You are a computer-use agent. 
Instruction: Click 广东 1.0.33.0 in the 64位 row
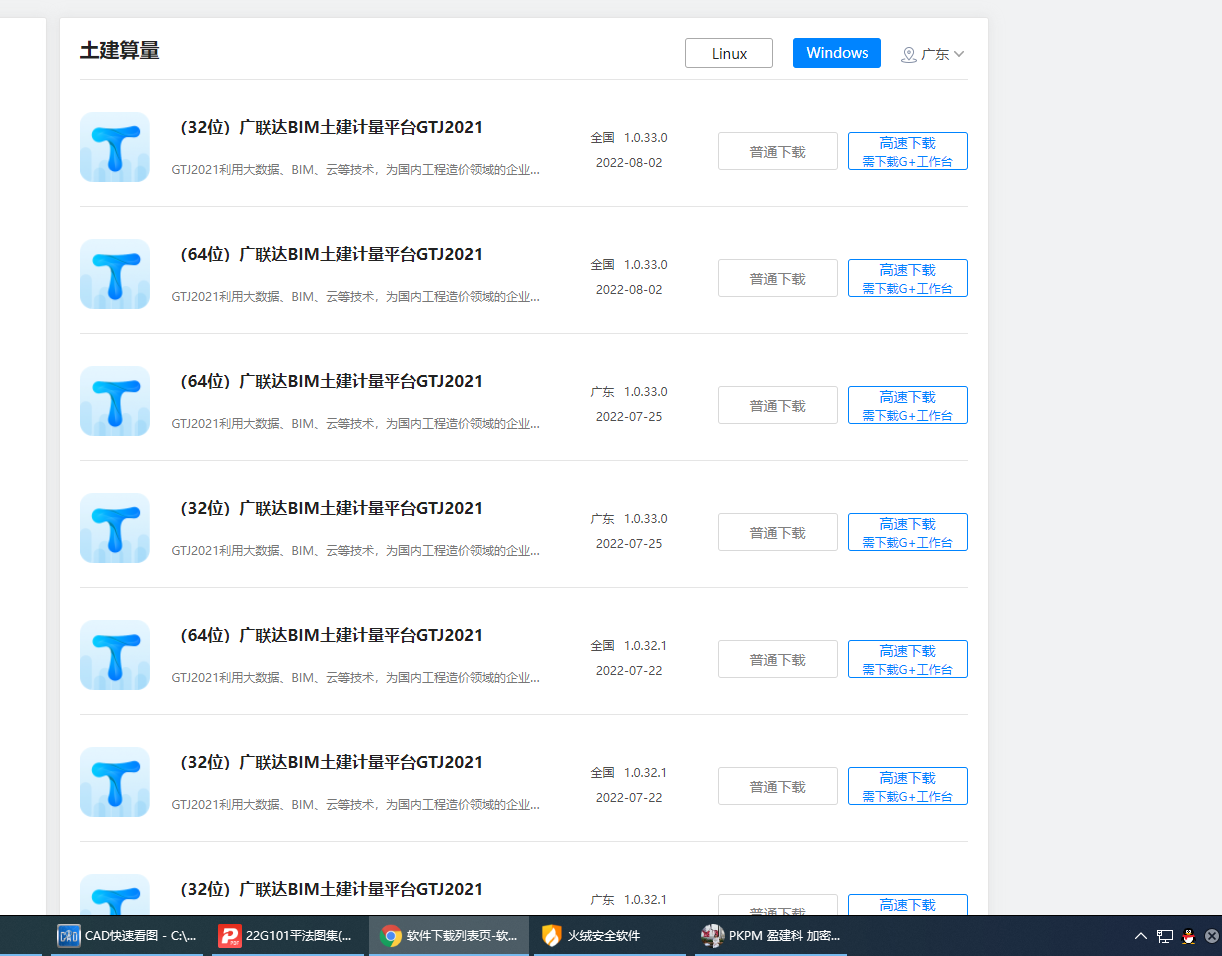click(x=629, y=392)
